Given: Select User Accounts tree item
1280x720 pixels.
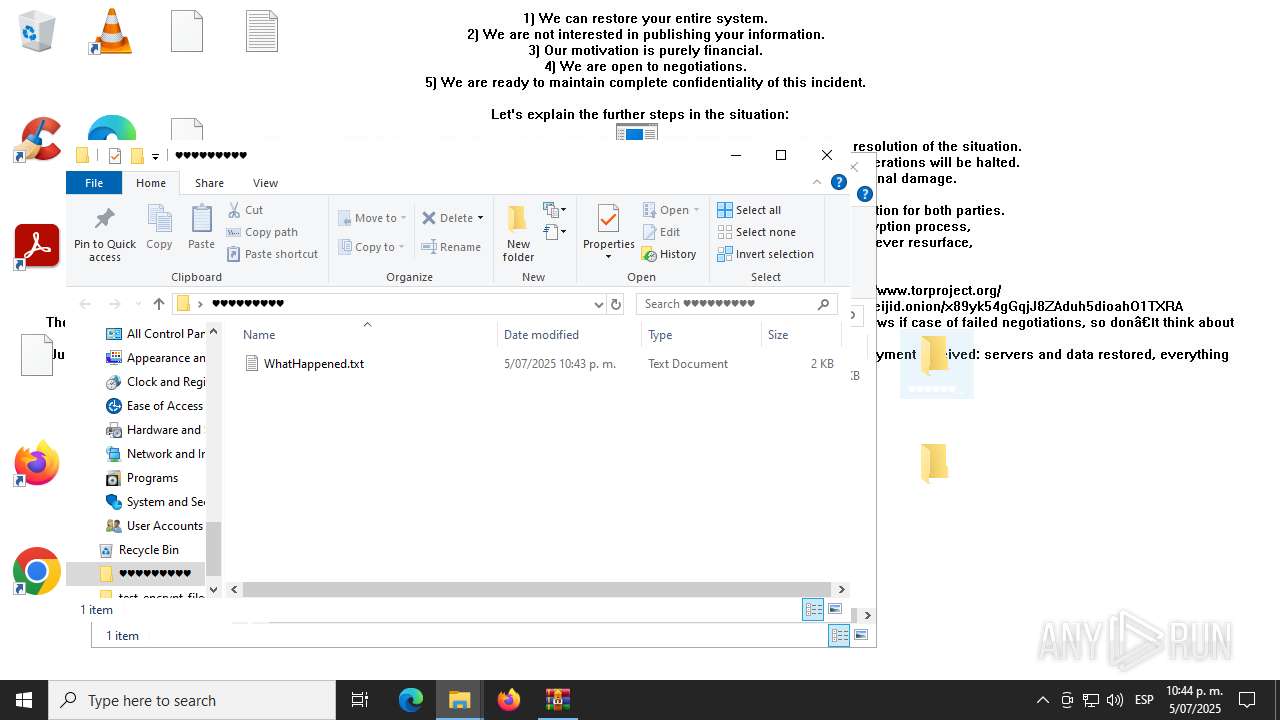Looking at the screenshot, I should [x=155, y=526].
